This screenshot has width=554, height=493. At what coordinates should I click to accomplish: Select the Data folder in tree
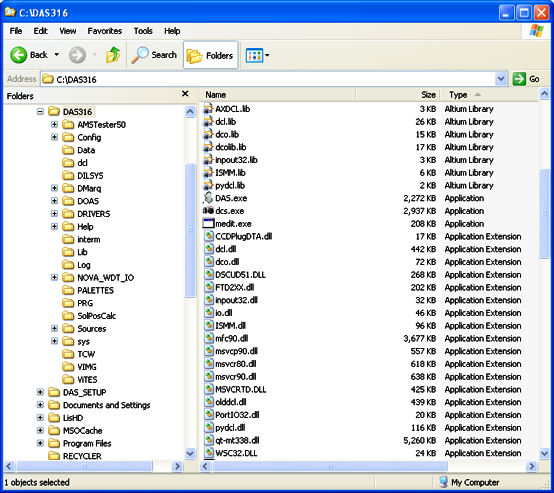tap(78, 150)
